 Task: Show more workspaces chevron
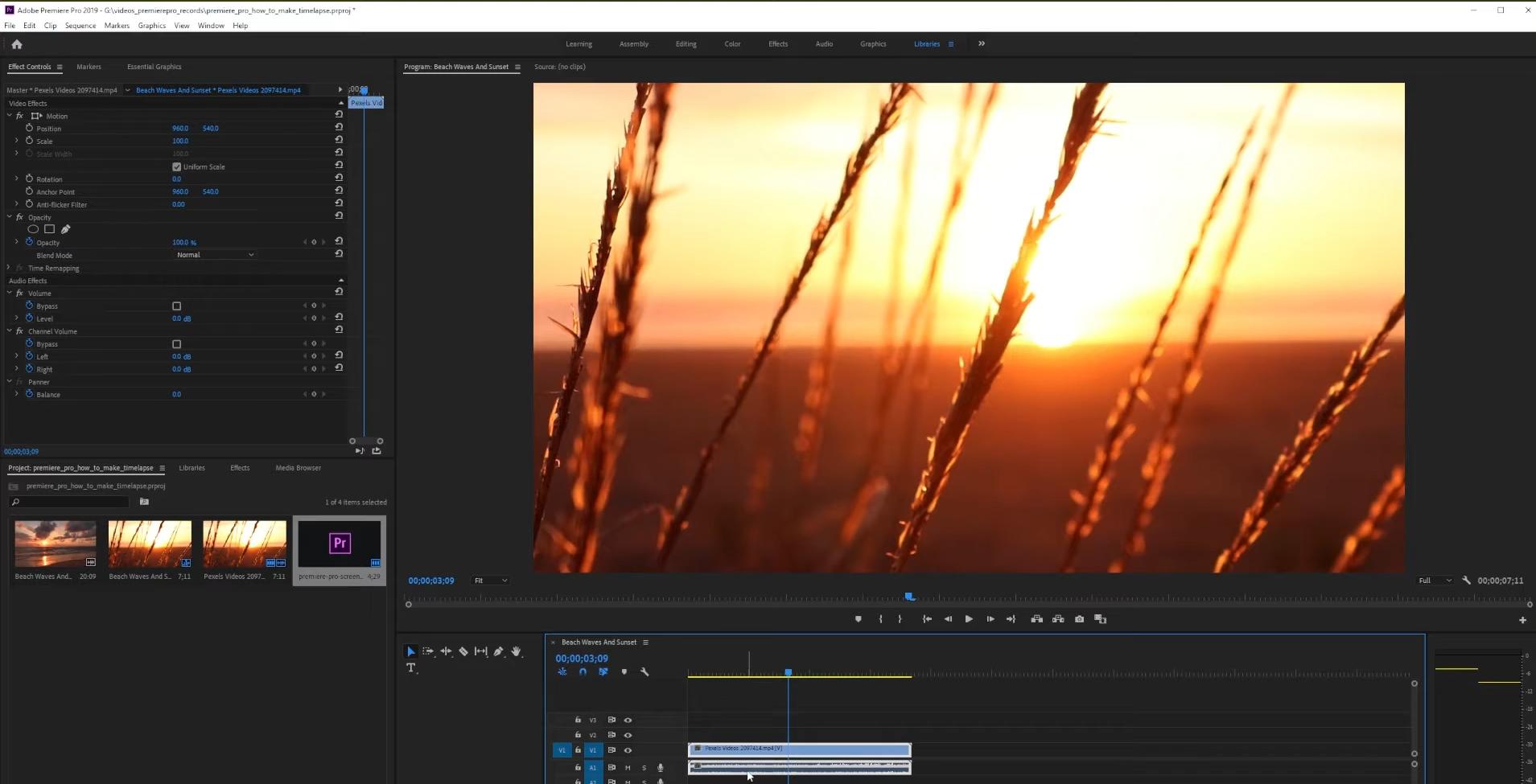click(982, 43)
